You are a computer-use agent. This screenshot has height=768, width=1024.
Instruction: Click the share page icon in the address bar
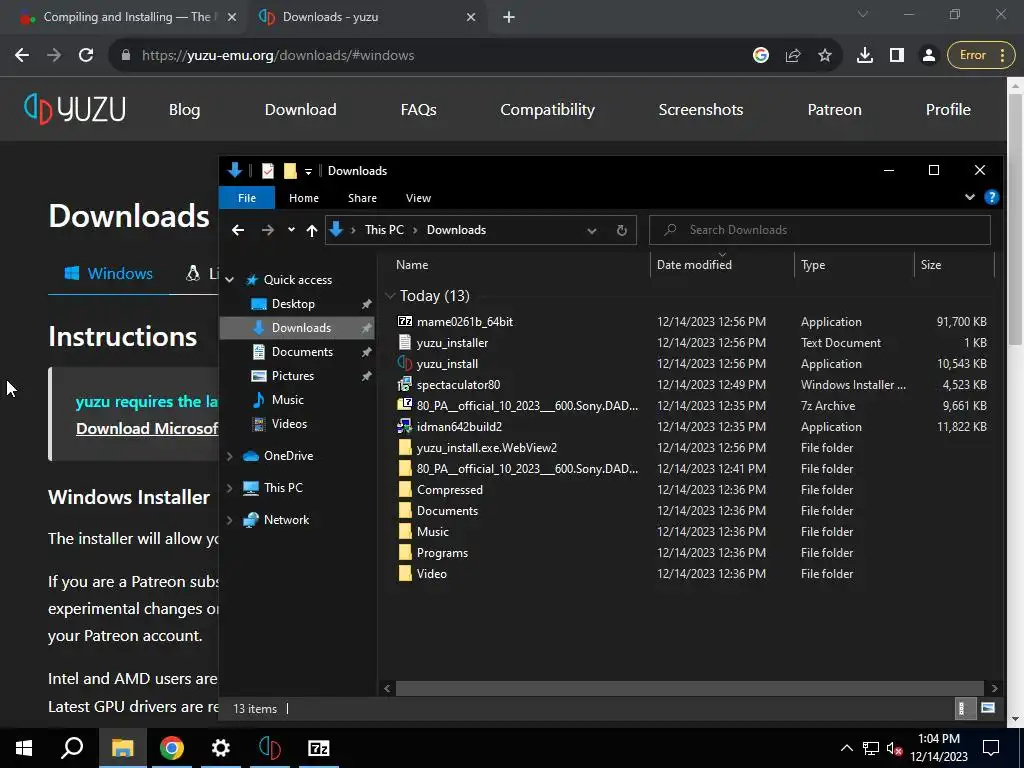793,56
